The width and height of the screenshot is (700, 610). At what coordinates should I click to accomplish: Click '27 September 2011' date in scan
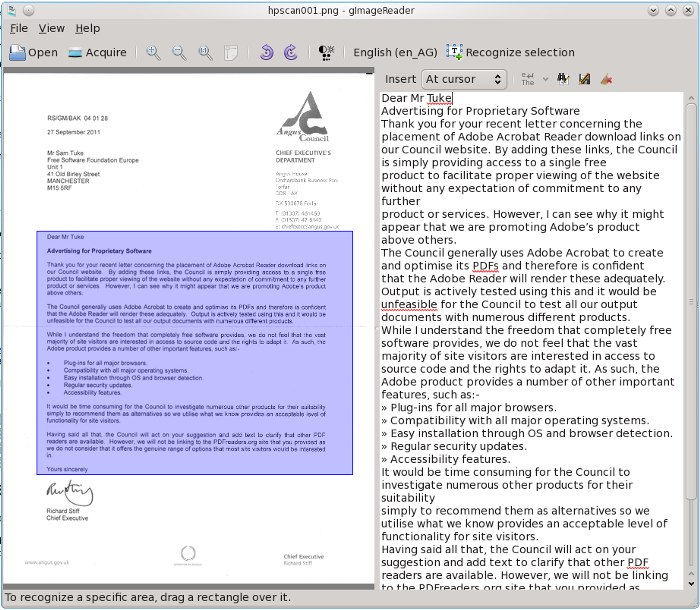click(x=74, y=132)
